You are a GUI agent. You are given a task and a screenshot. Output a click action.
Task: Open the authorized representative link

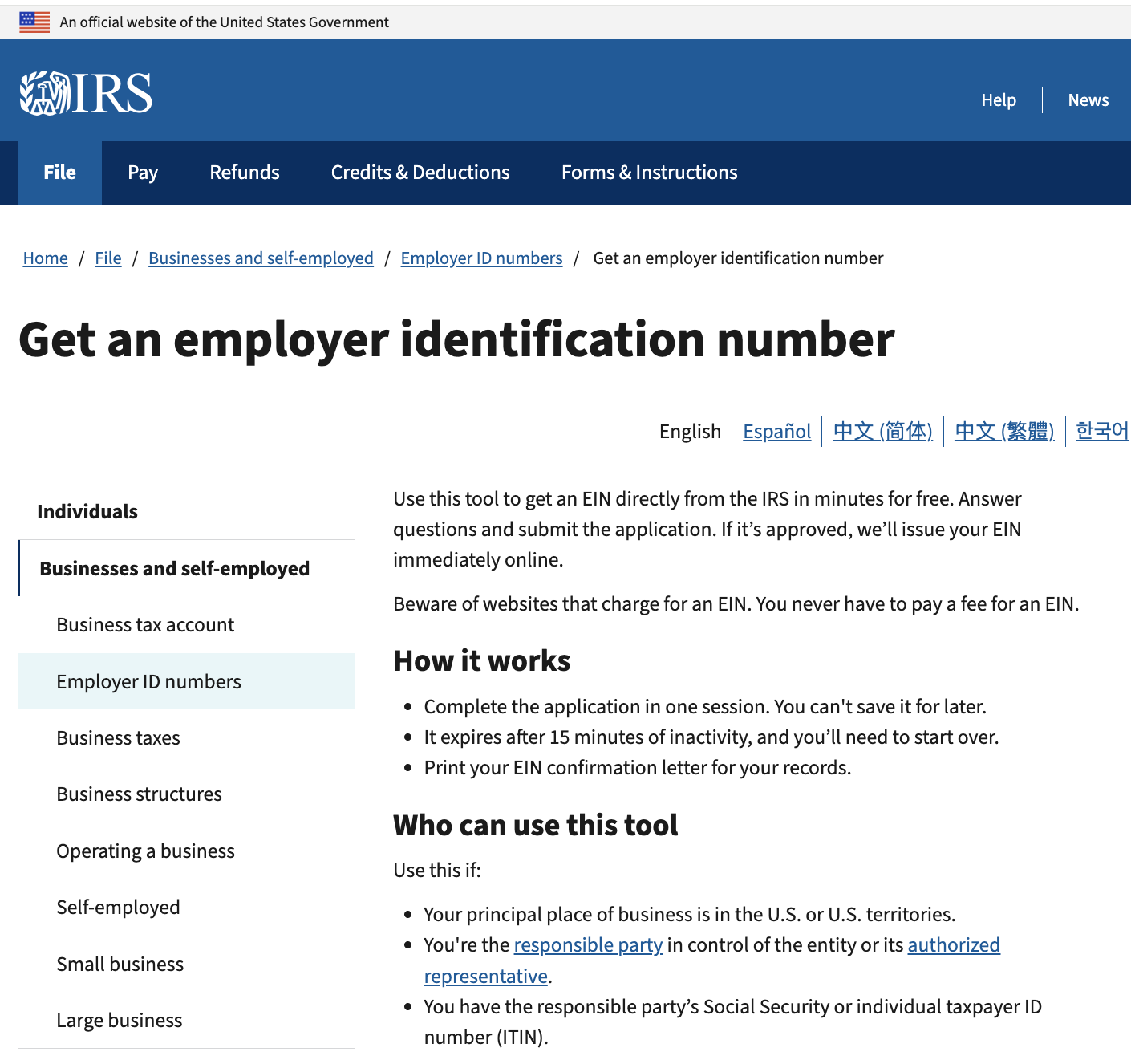click(x=954, y=944)
